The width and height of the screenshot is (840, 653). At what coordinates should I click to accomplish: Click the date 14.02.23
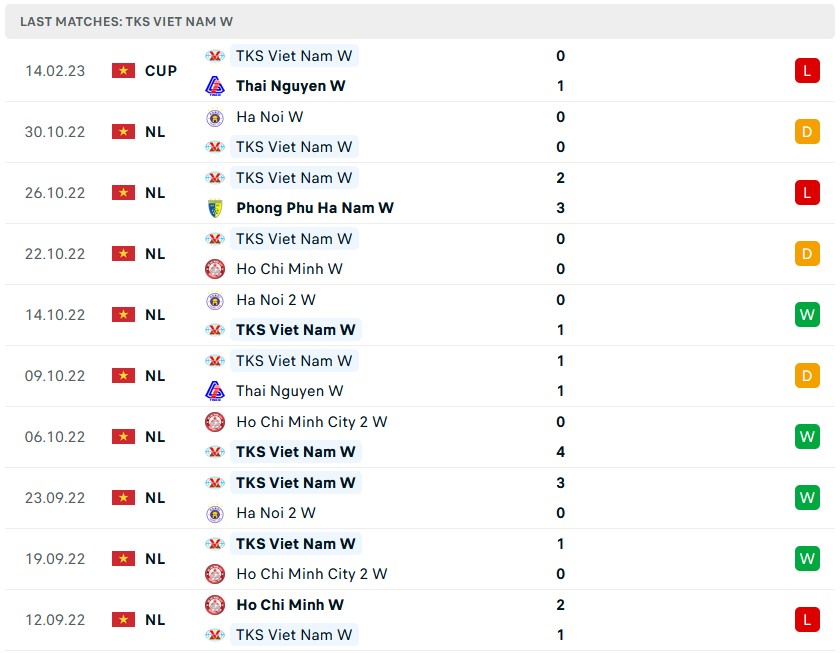(x=54, y=70)
